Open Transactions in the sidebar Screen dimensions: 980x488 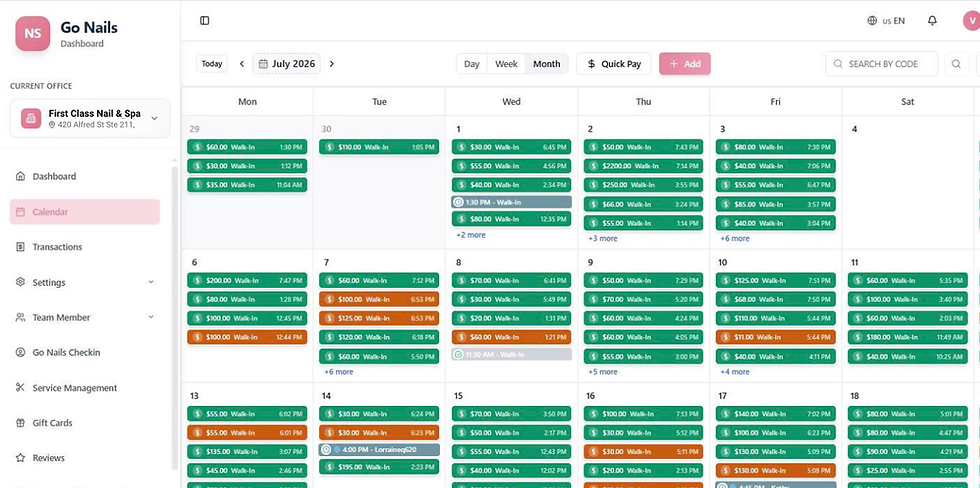click(85, 247)
